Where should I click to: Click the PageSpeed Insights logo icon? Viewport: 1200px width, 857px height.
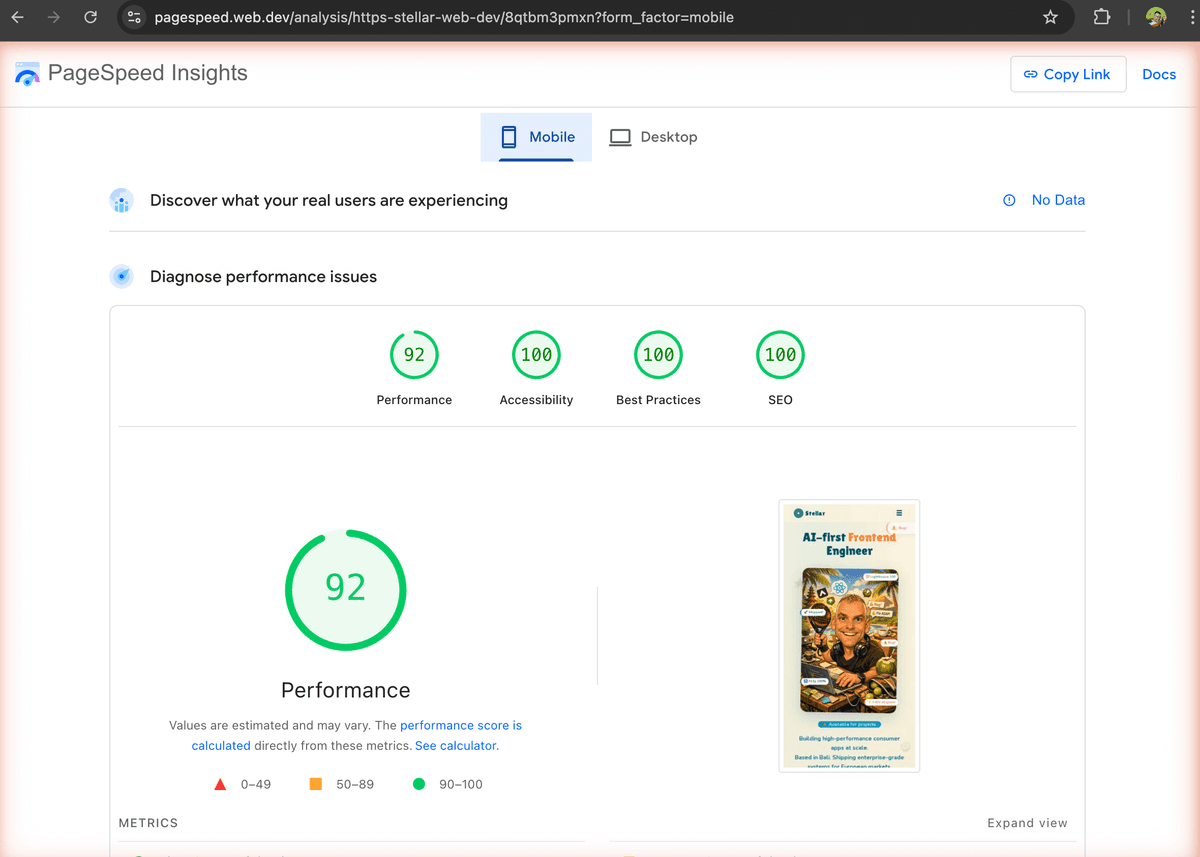[27, 72]
